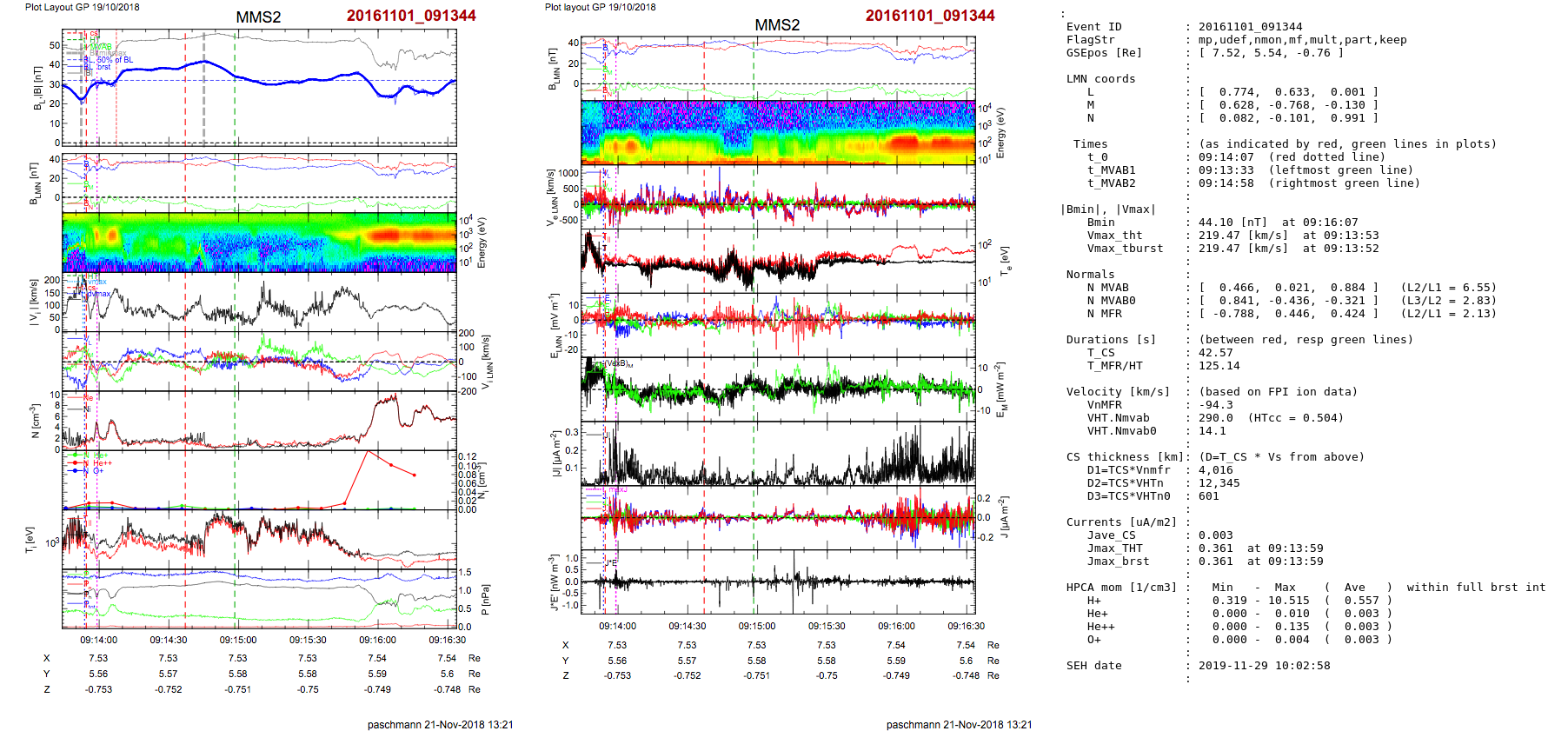Click the t_MVAB2 time "09:14:58"
The image size is (1568, 731).
click(1226, 183)
